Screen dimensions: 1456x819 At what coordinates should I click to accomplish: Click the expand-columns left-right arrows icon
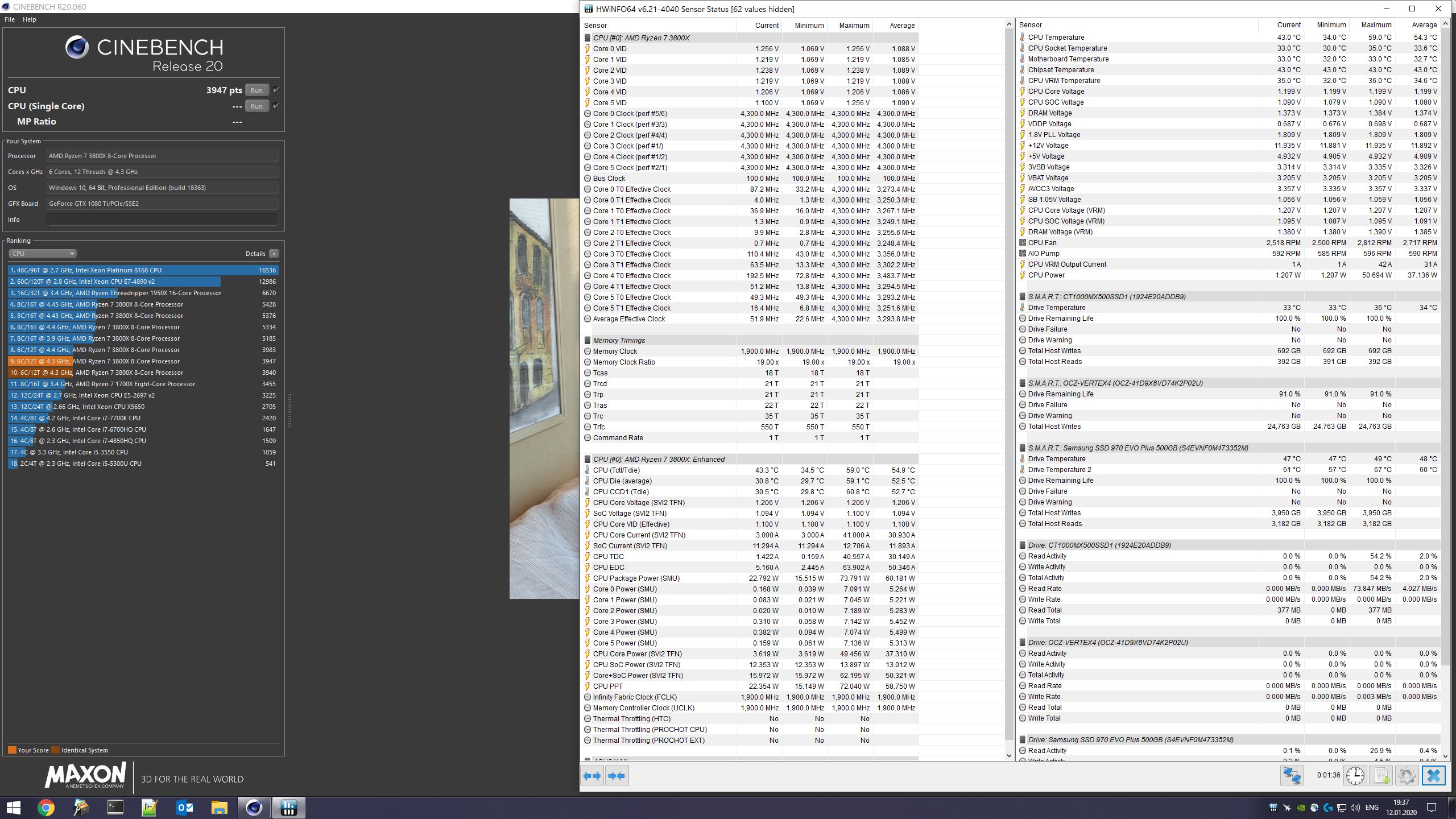592,776
